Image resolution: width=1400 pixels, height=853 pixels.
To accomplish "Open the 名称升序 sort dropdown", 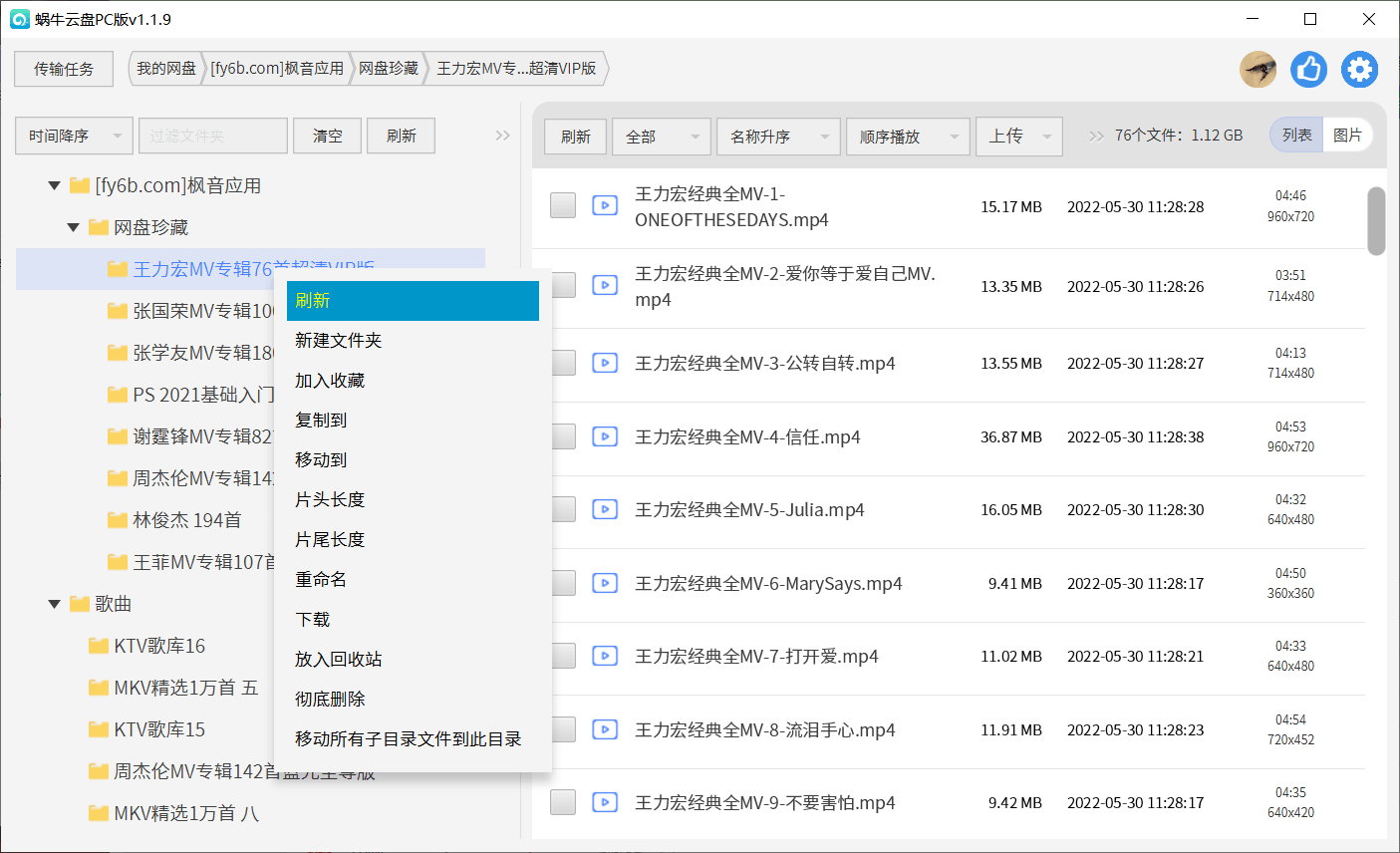I will (778, 137).
